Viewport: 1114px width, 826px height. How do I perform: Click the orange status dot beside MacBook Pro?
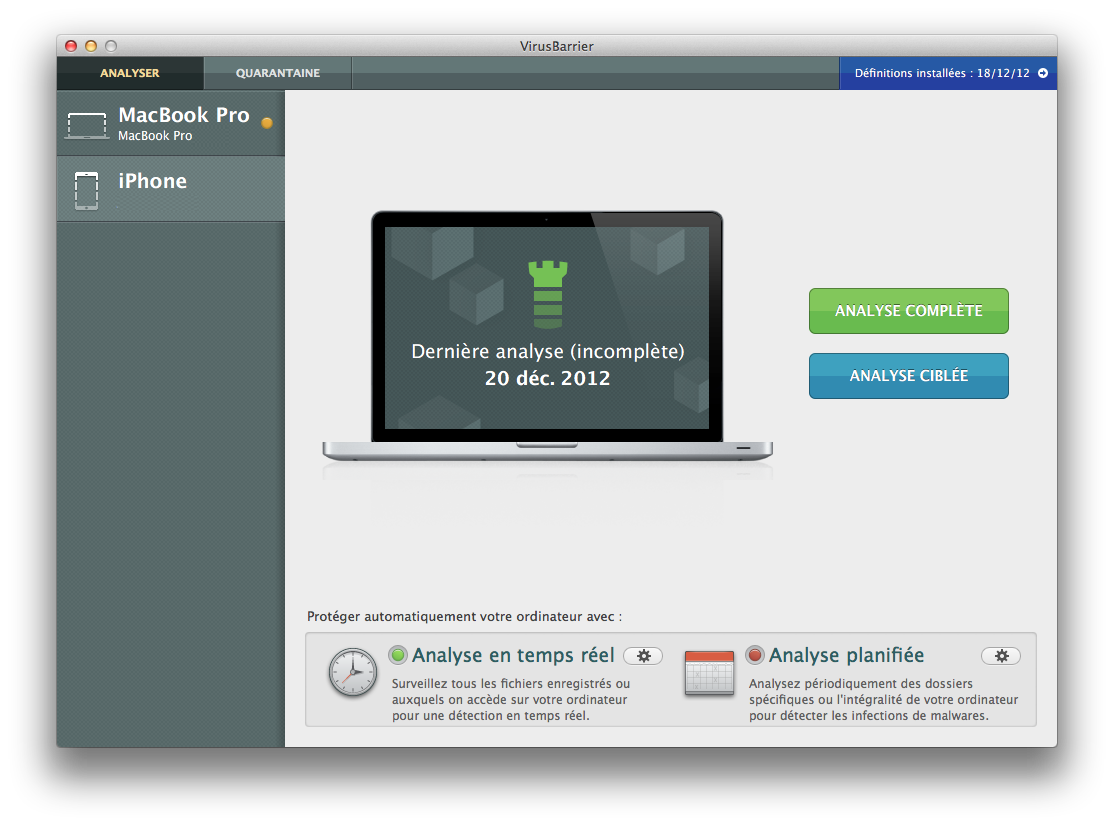pos(267,123)
